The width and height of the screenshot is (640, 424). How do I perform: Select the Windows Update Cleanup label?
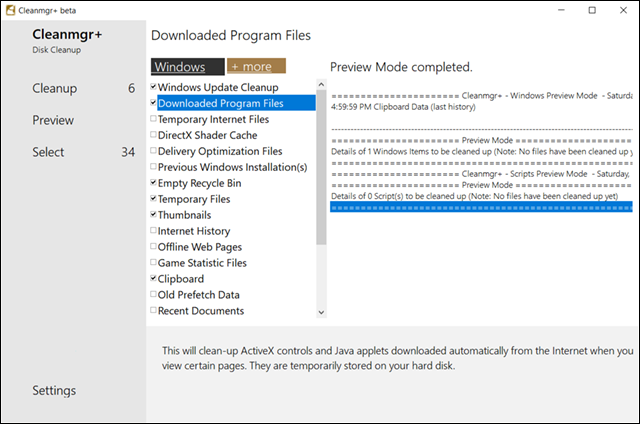[x=218, y=87]
